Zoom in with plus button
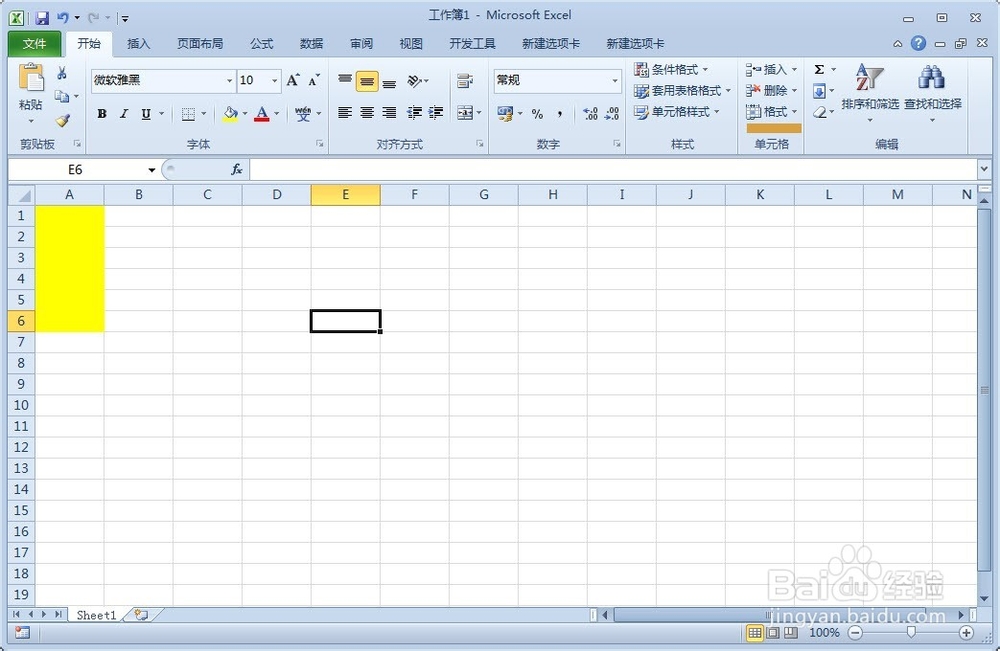 pos(966,633)
